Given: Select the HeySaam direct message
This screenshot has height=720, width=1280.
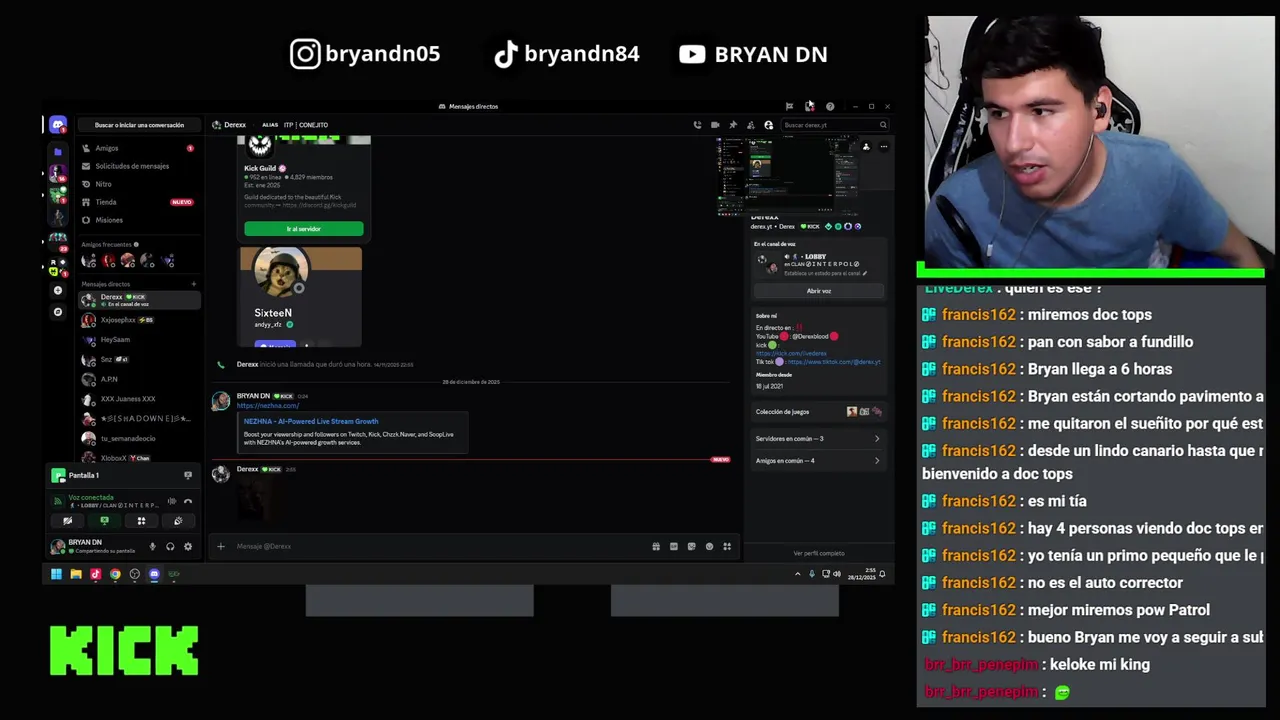Looking at the screenshot, I should [x=138, y=340].
